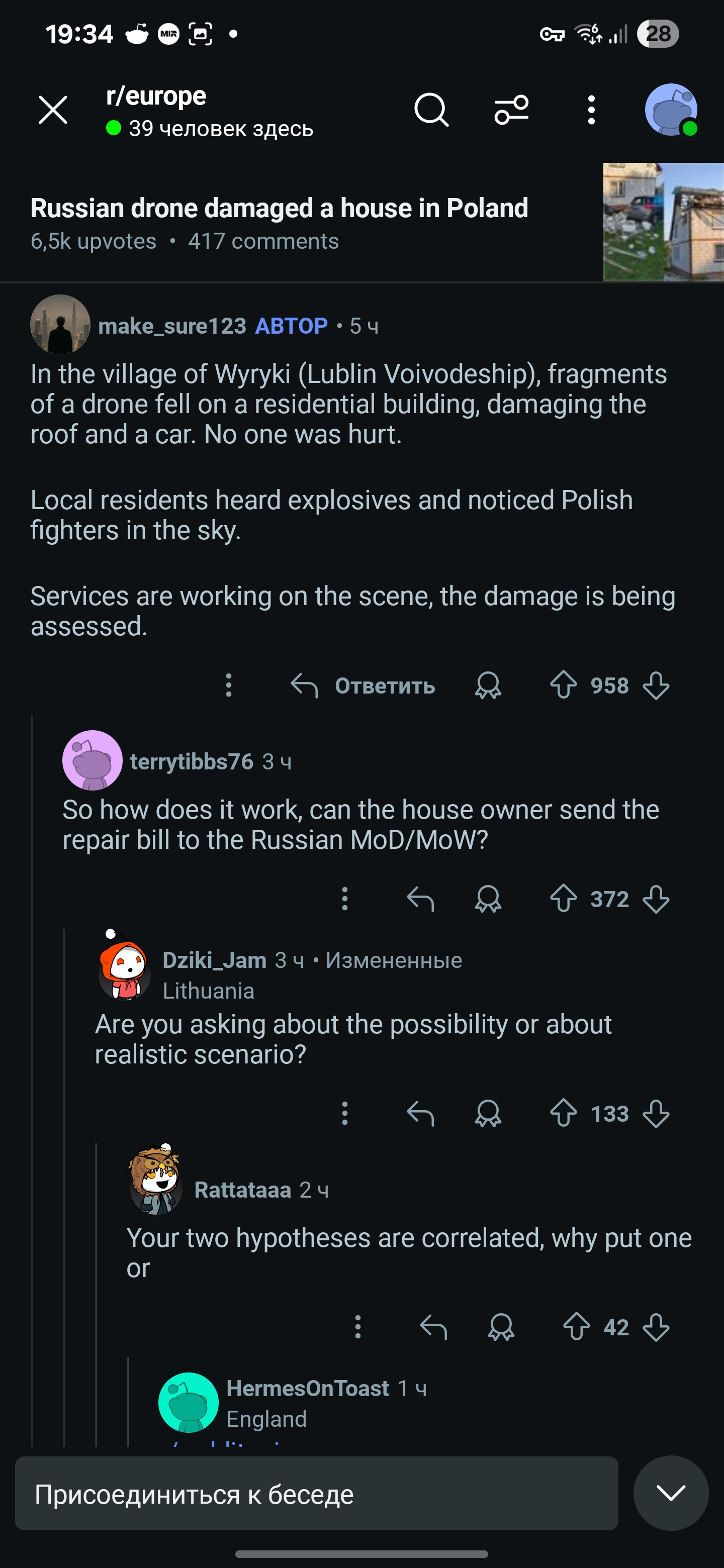Upvote make_sure123's comment with 958 votes
Viewport: 724px width, 1568px height.
pos(563,685)
